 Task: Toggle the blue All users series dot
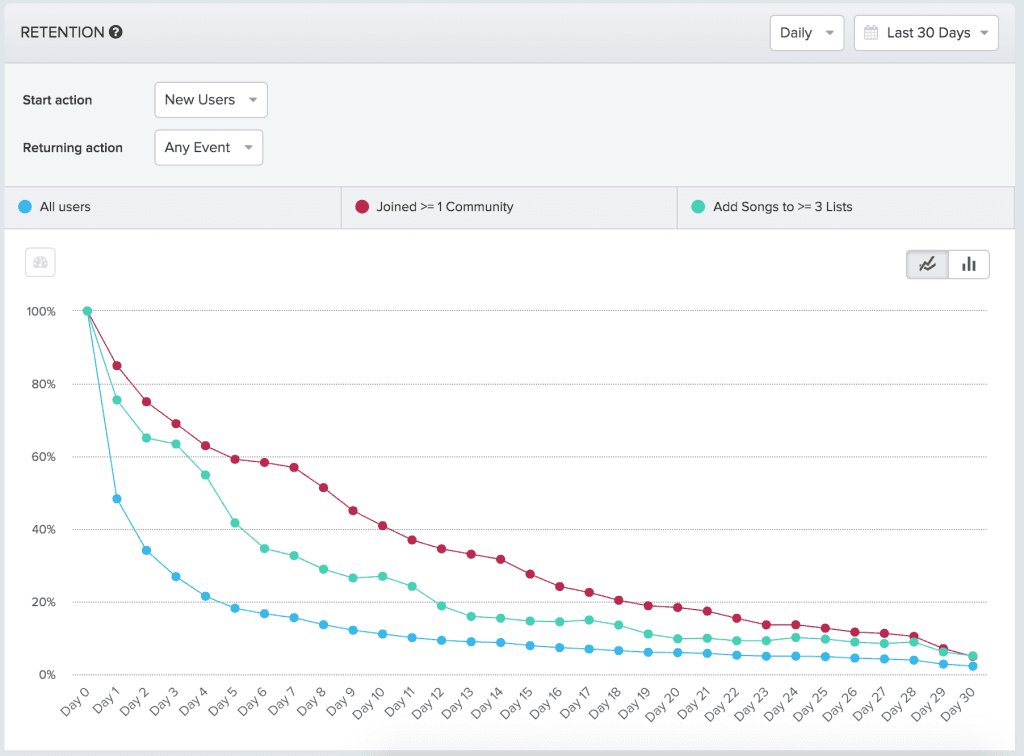pyautogui.click(x=24, y=207)
